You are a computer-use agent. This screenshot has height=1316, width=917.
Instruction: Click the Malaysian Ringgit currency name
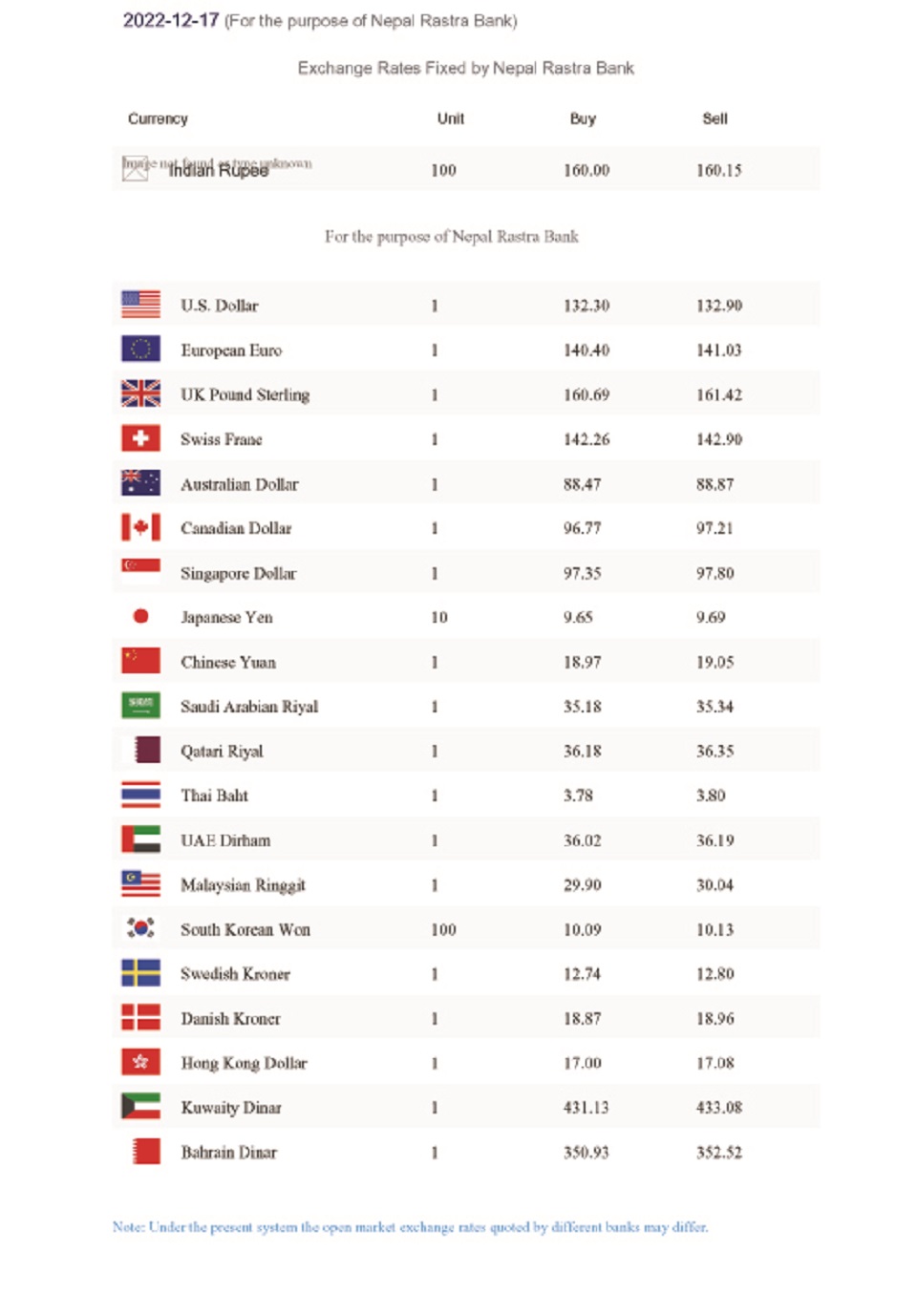(x=243, y=885)
